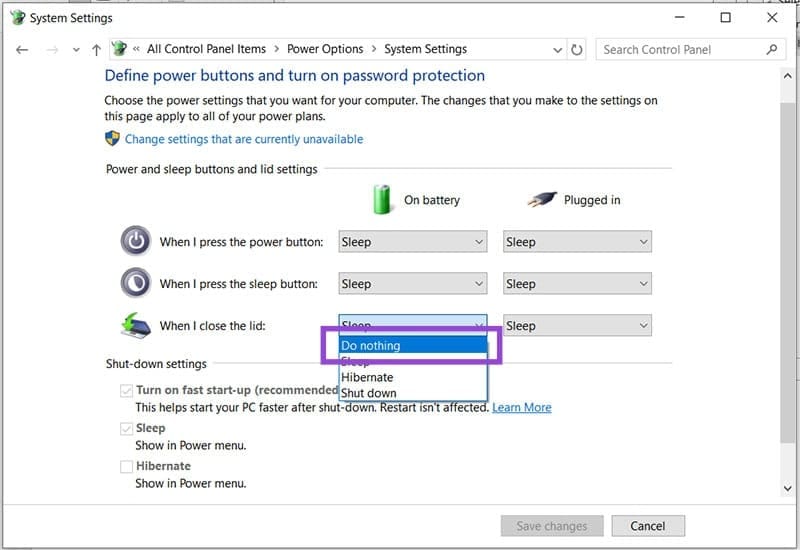
Task: Click the 'Shut-down settings' section heading
Action: click(x=156, y=364)
